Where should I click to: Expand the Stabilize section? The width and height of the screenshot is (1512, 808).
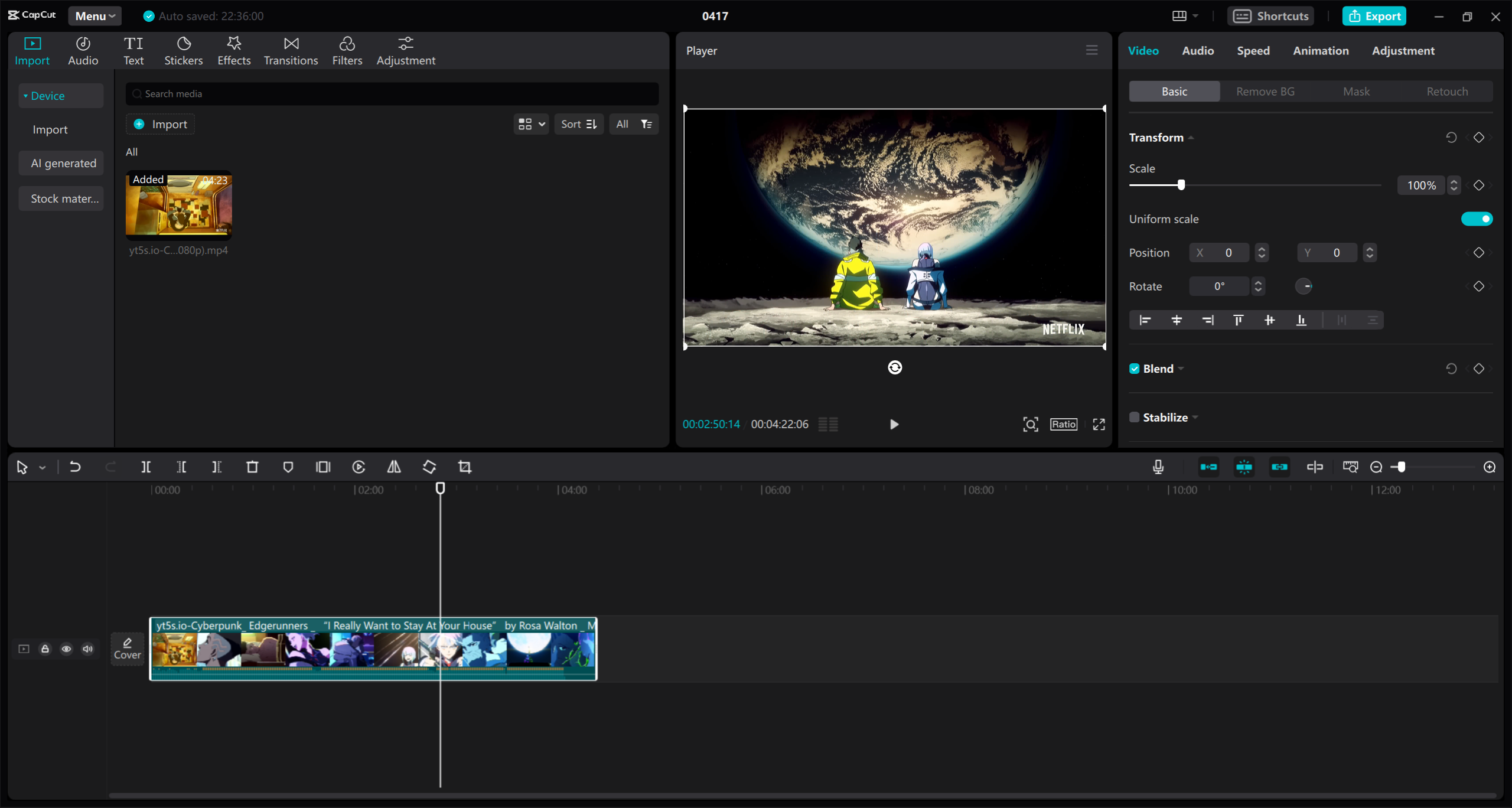click(x=1196, y=417)
